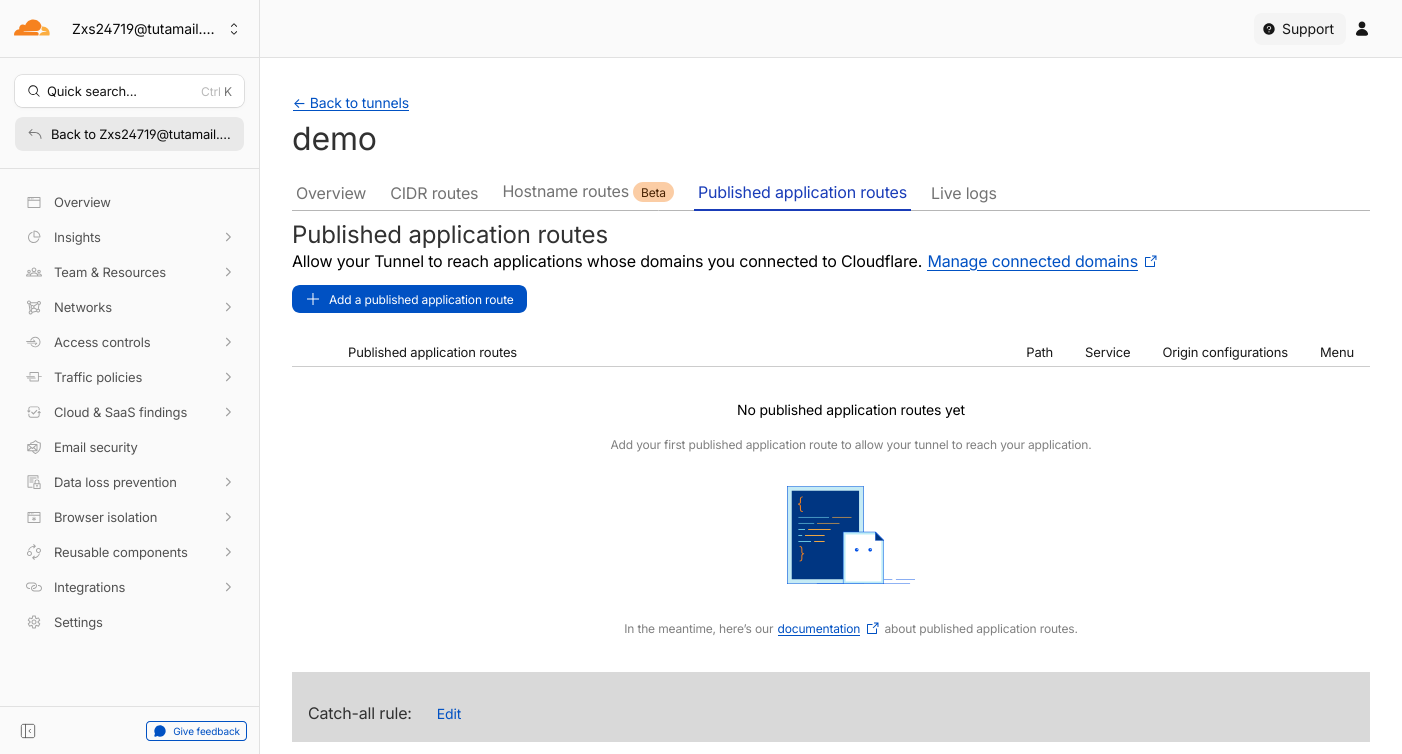
Task: Click the Browser isolation icon
Action: 34,517
